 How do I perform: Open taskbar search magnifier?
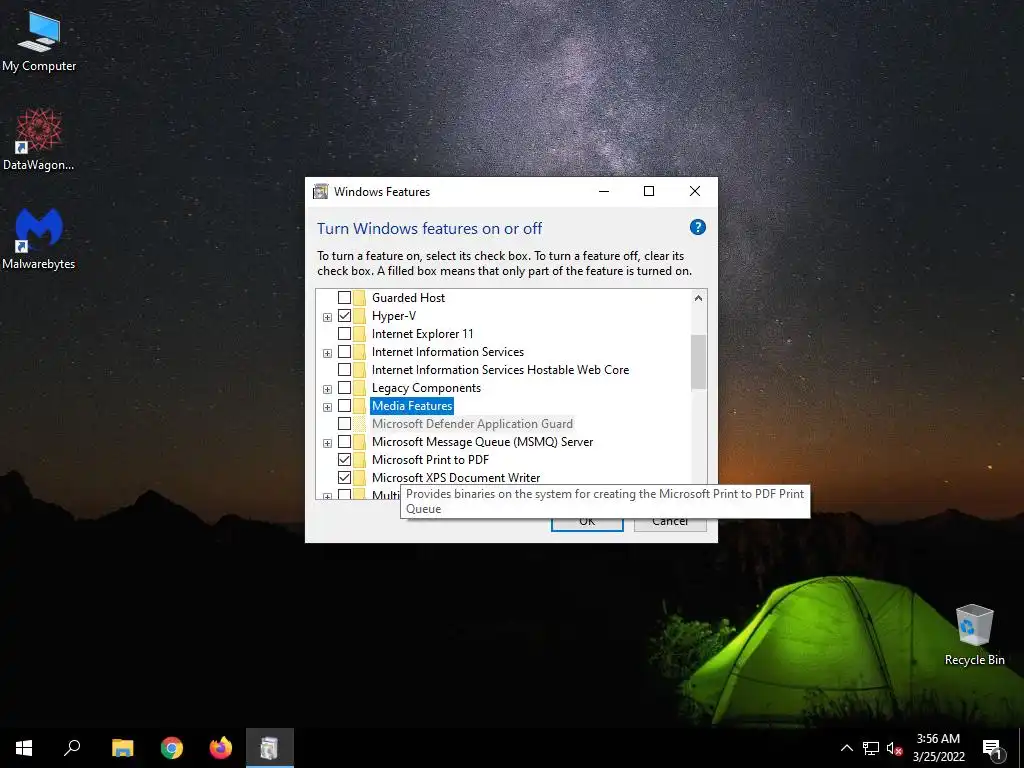72,748
